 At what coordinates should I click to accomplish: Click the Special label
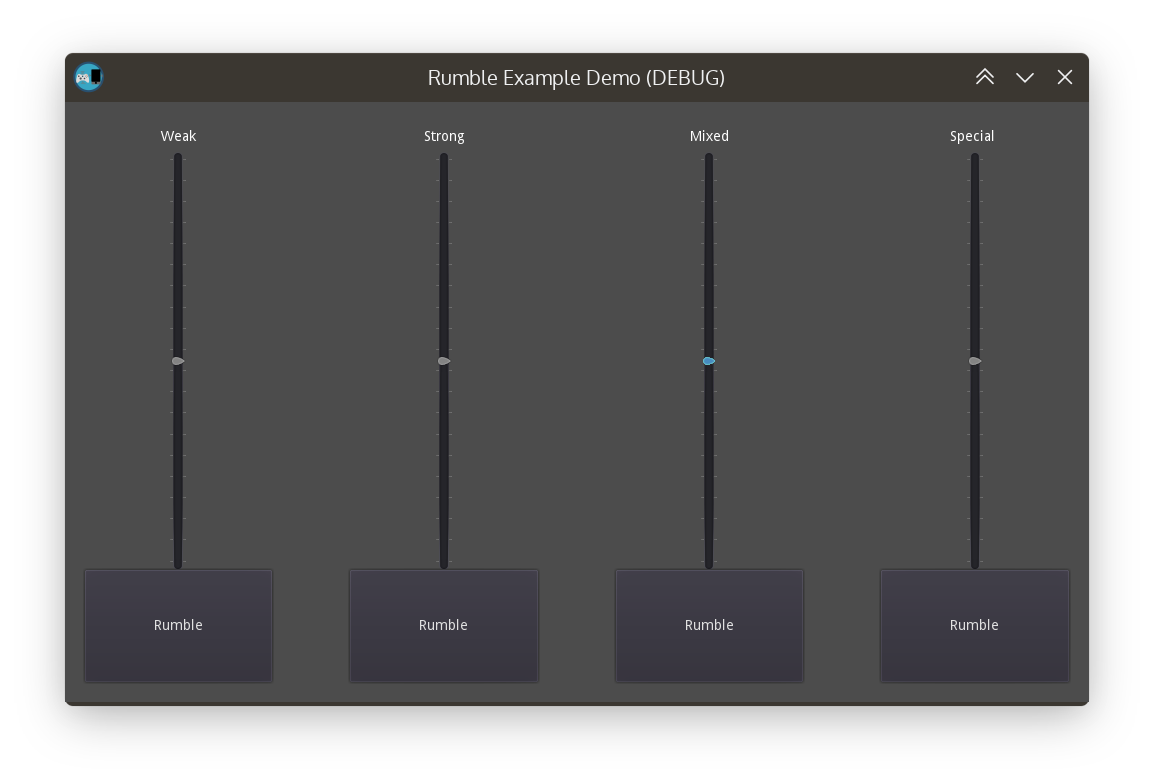[x=971, y=136]
